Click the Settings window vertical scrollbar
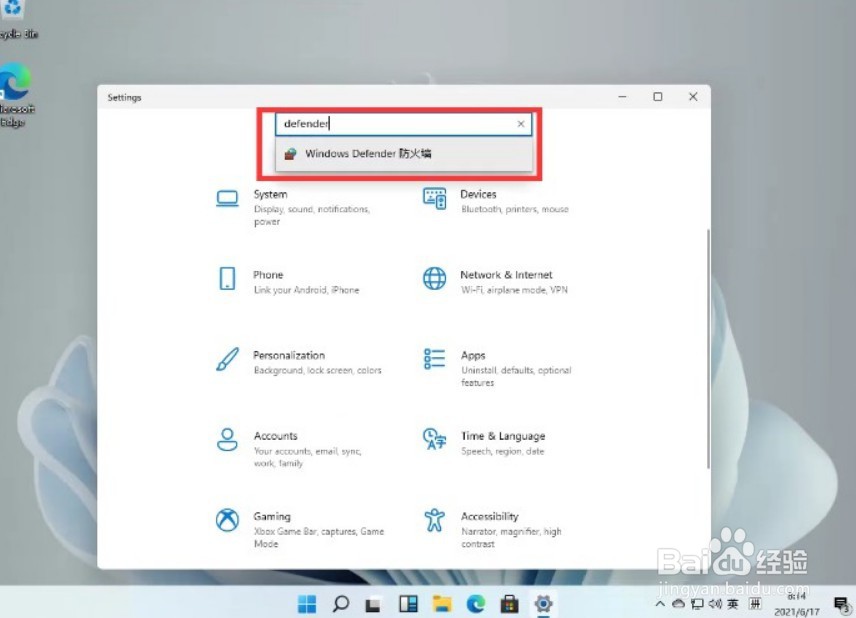This screenshot has height=618, width=856. 708,348
